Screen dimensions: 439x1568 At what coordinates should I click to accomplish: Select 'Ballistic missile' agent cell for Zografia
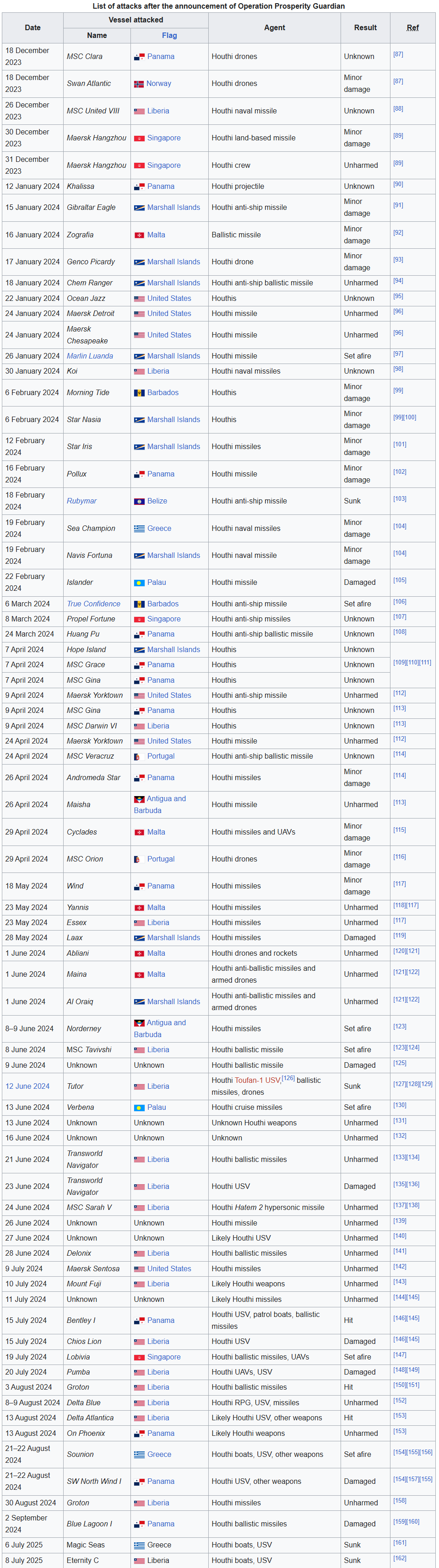(274, 235)
